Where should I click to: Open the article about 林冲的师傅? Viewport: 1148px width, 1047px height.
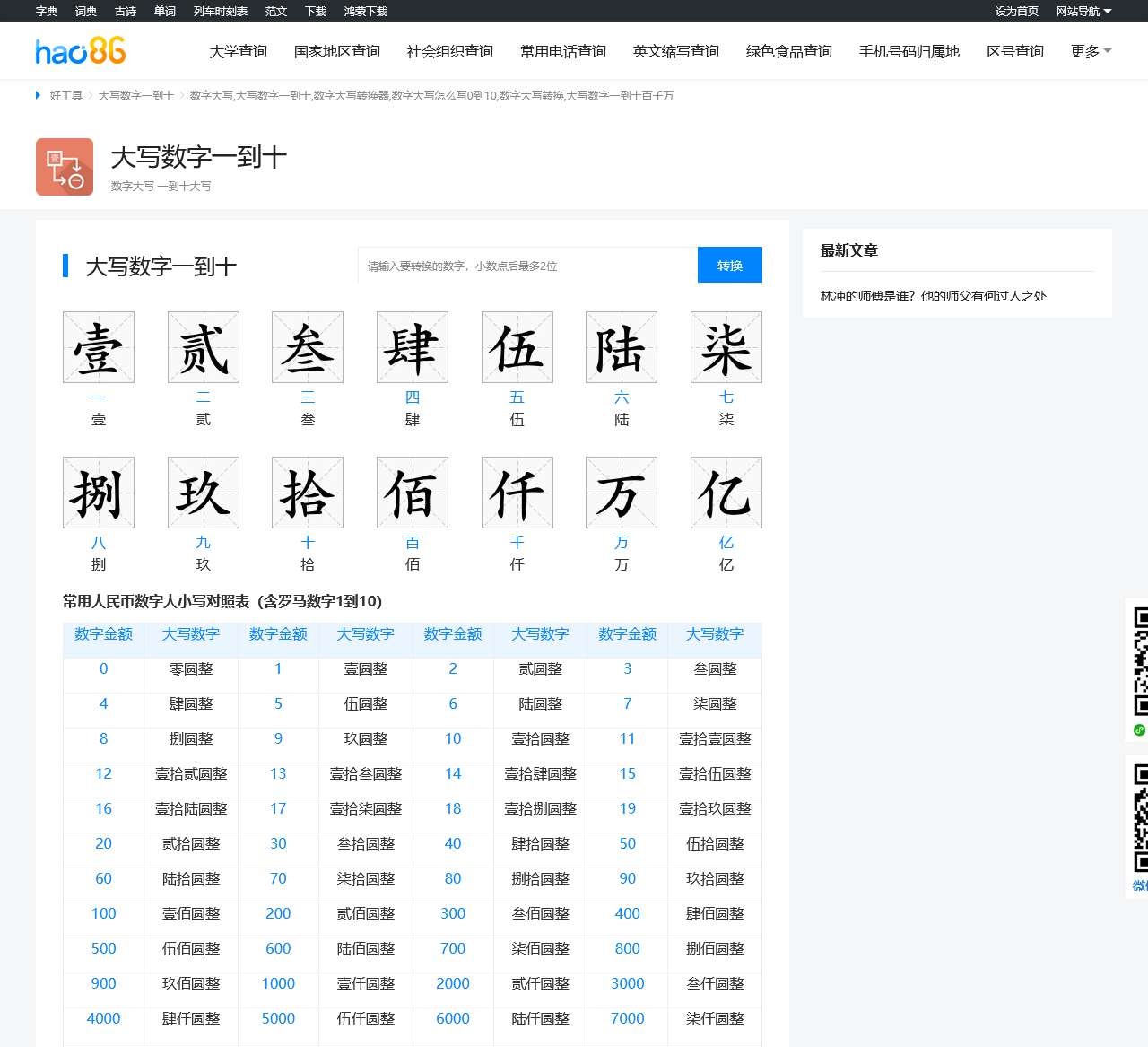click(933, 296)
